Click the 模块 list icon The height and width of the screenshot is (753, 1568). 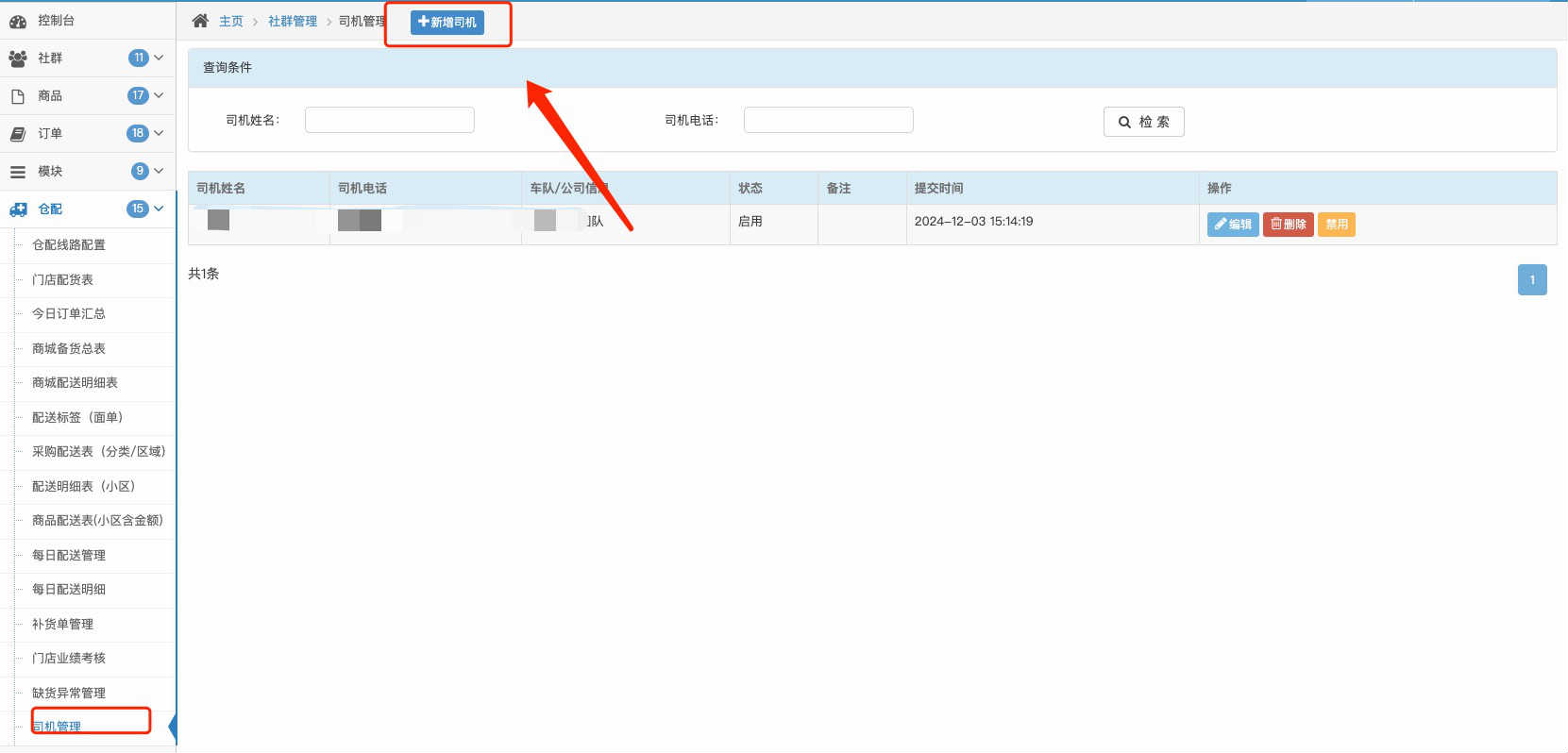click(x=18, y=172)
